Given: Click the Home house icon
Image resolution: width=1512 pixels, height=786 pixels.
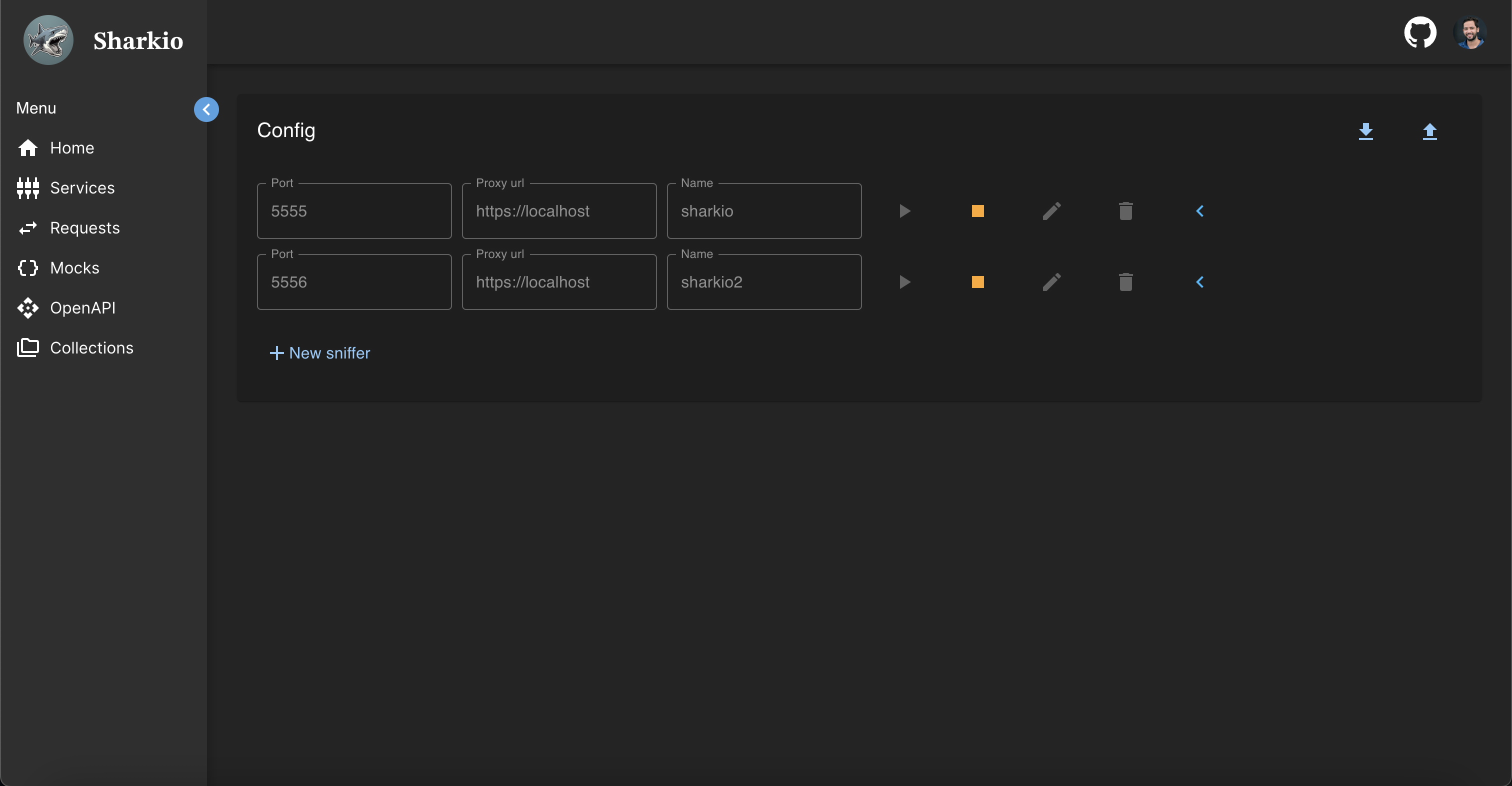Looking at the screenshot, I should click(x=28, y=148).
